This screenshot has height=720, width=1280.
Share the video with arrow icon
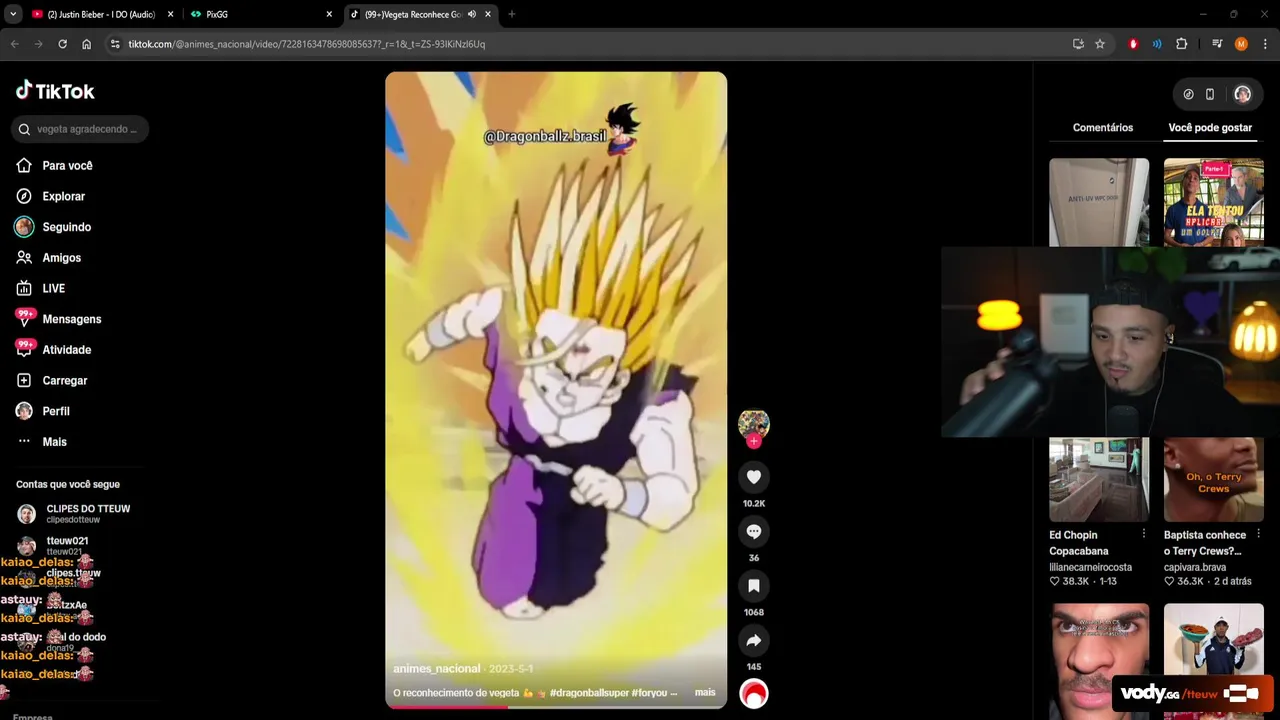754,640
